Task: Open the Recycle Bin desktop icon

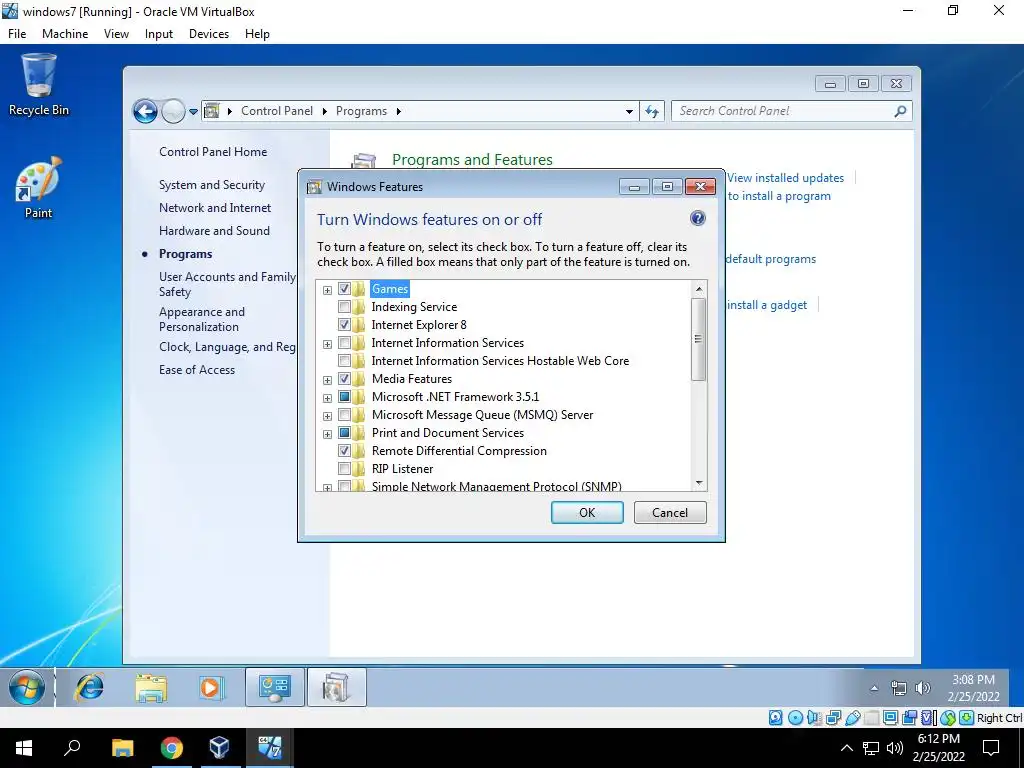Action: [39, 85]
